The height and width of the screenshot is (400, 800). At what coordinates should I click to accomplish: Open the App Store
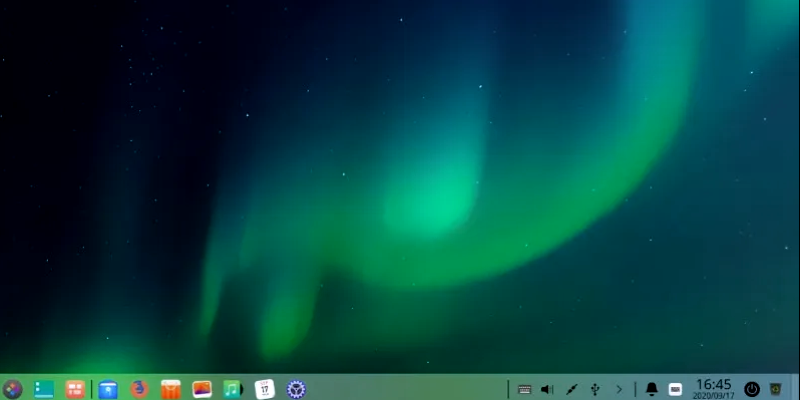pyautogui.click(x=171, y=389)
